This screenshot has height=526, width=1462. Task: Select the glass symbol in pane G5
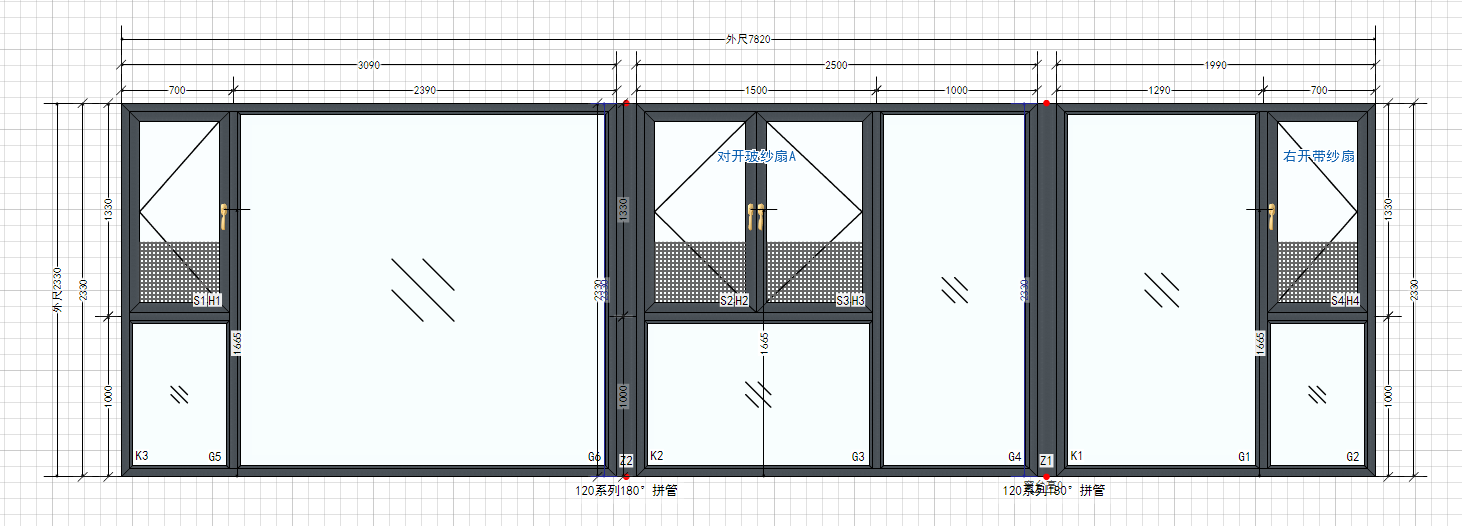(x=180, y=394)
